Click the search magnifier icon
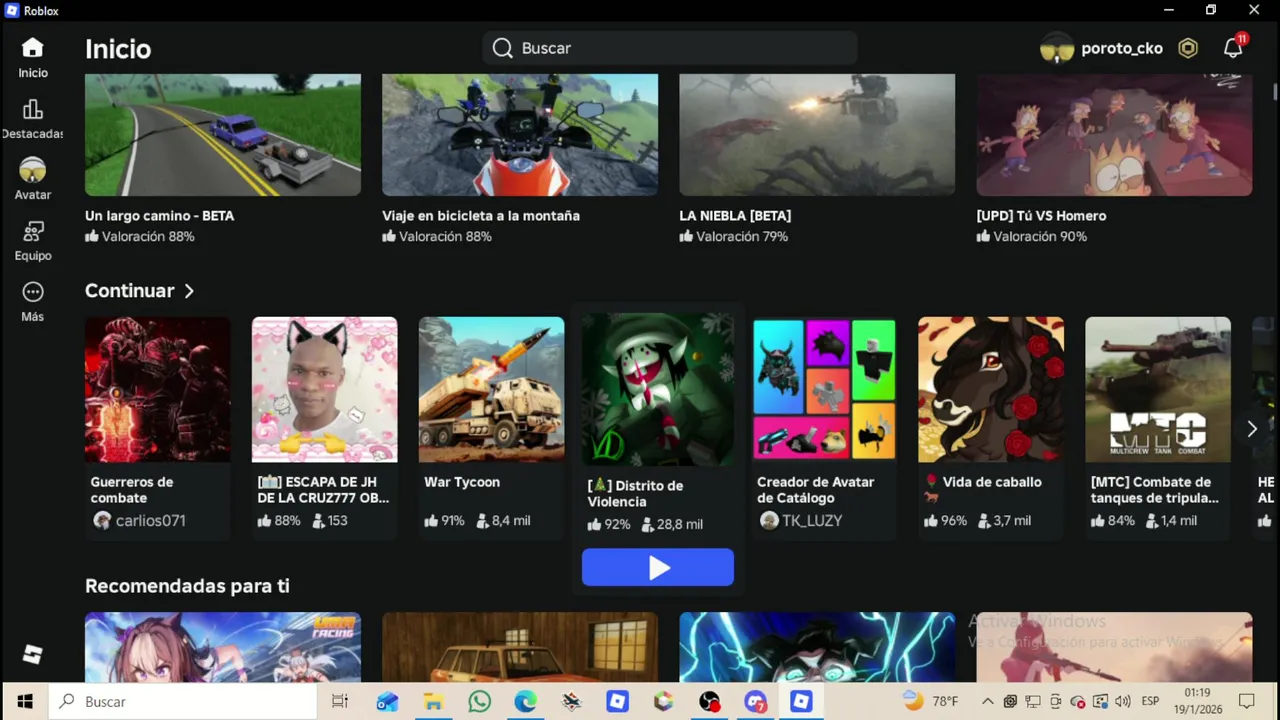 coord(502,48)
